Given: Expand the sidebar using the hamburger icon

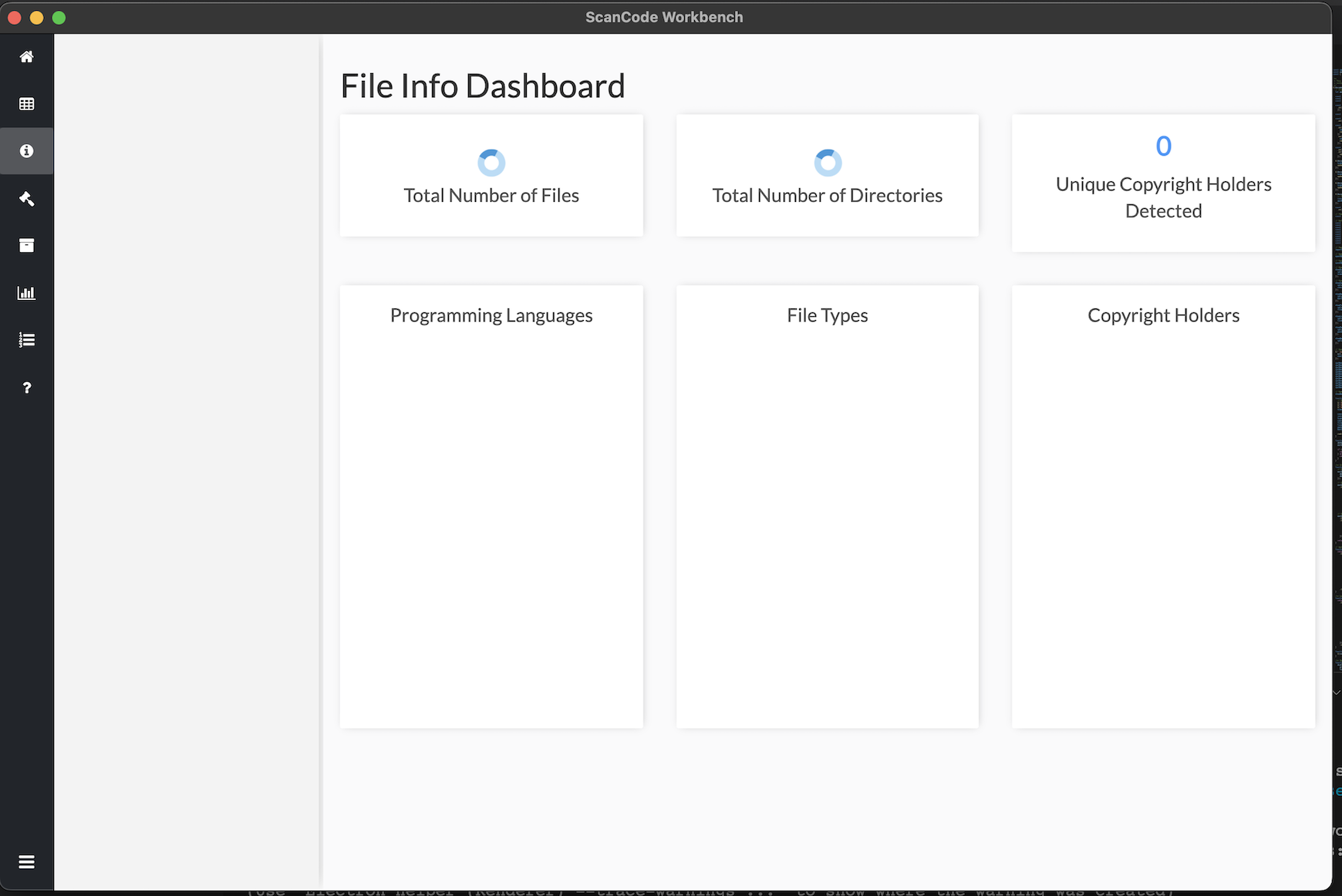Looking at the screenshot, I should click(x=26, y=862).
